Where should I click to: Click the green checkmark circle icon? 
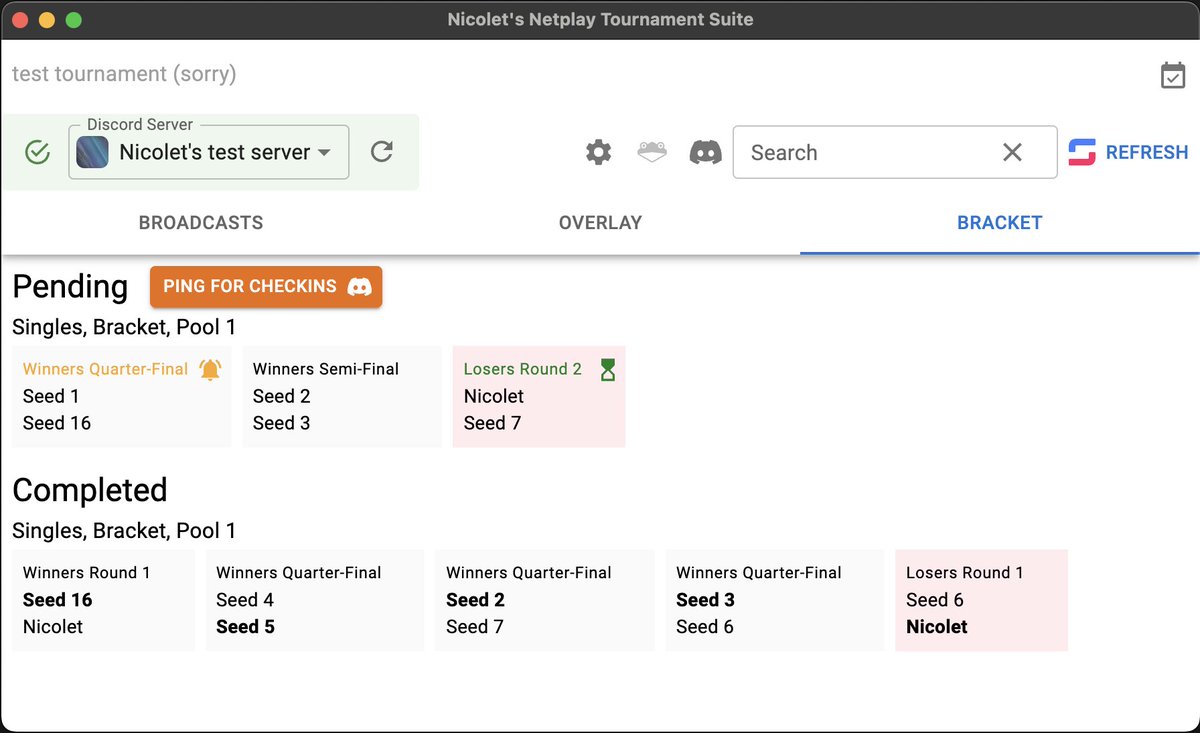[x=37, y=152]
